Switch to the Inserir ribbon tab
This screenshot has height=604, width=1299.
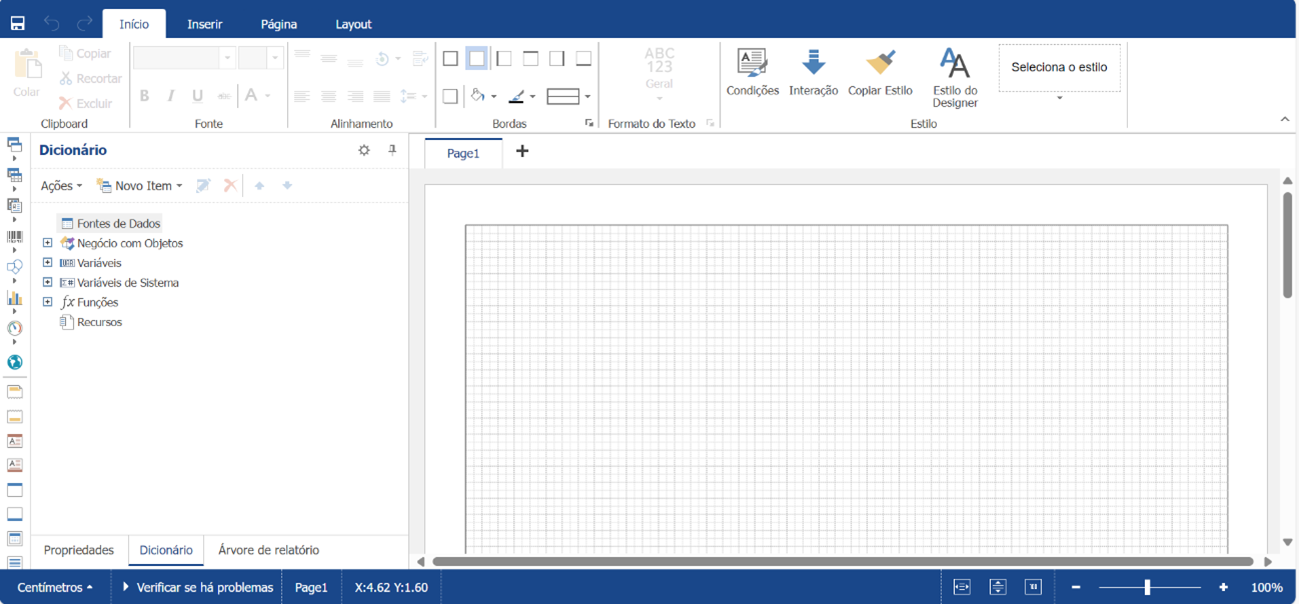[x=205, y=24]
